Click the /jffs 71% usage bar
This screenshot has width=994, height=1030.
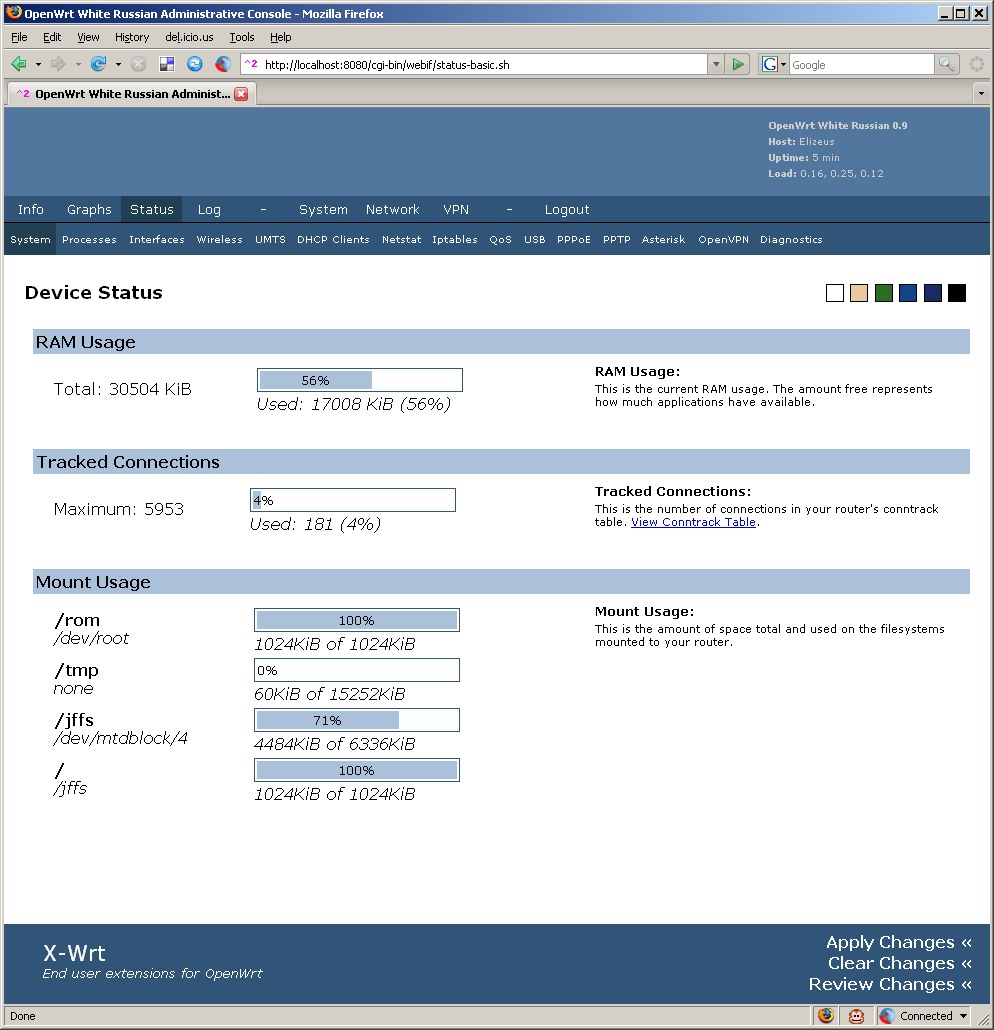coord(357,721)
